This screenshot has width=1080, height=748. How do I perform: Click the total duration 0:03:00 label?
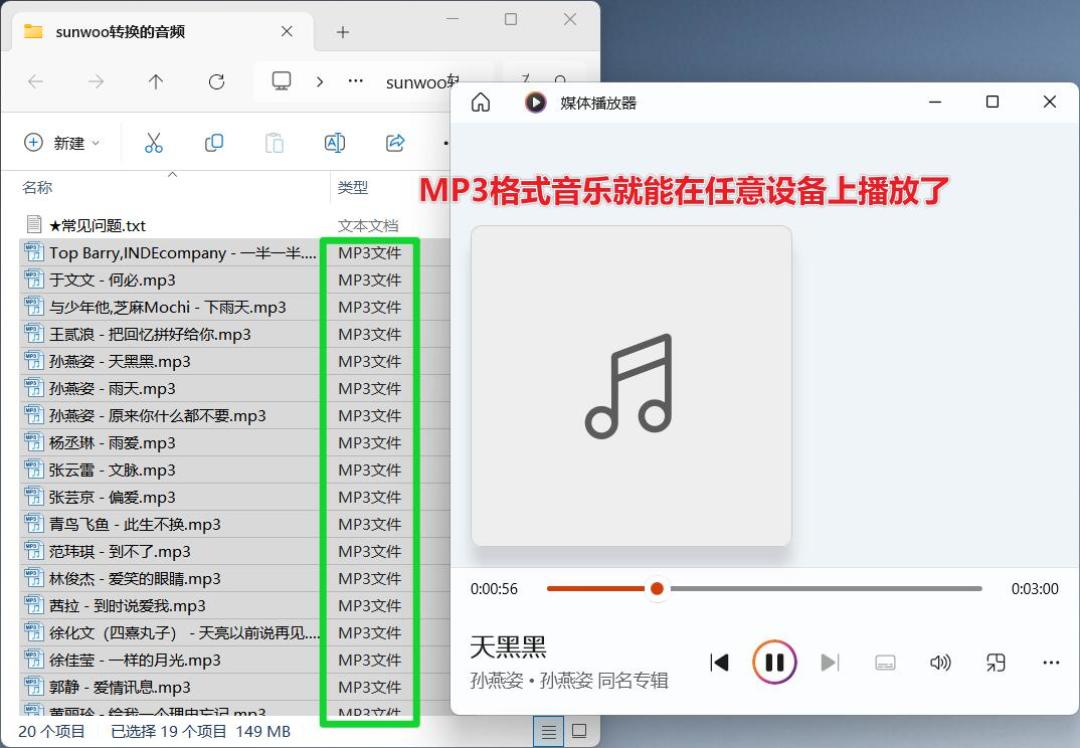pyautogui.click(x=1035, y=589)
